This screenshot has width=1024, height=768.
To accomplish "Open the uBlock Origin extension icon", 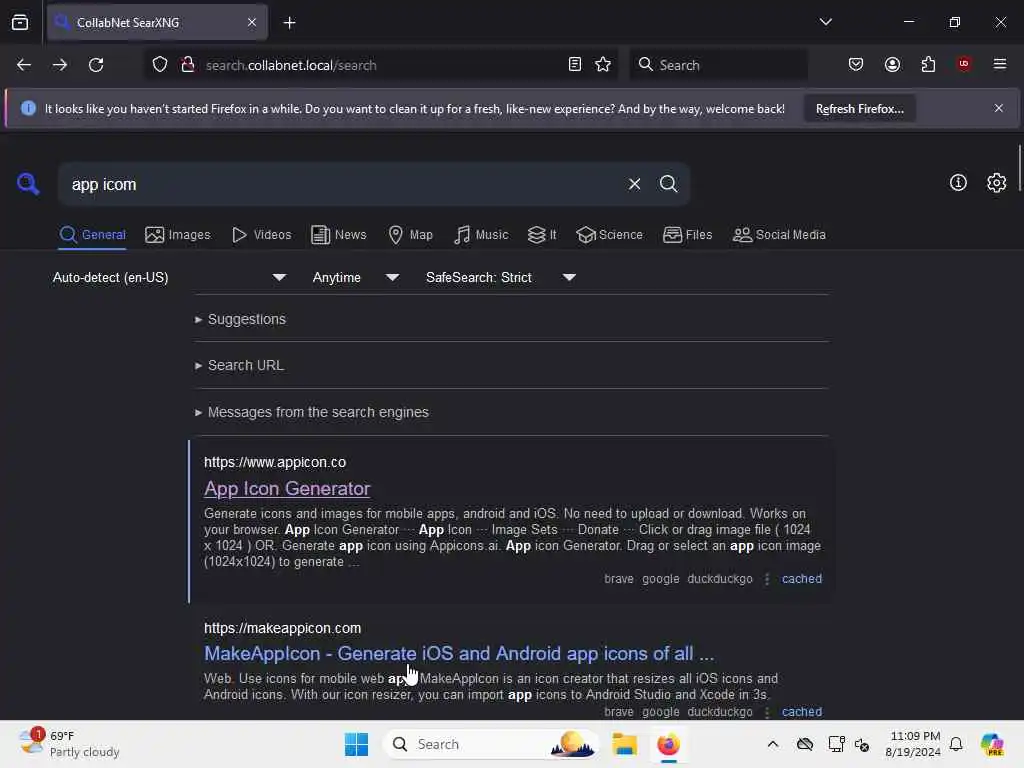I will point(963,64).
